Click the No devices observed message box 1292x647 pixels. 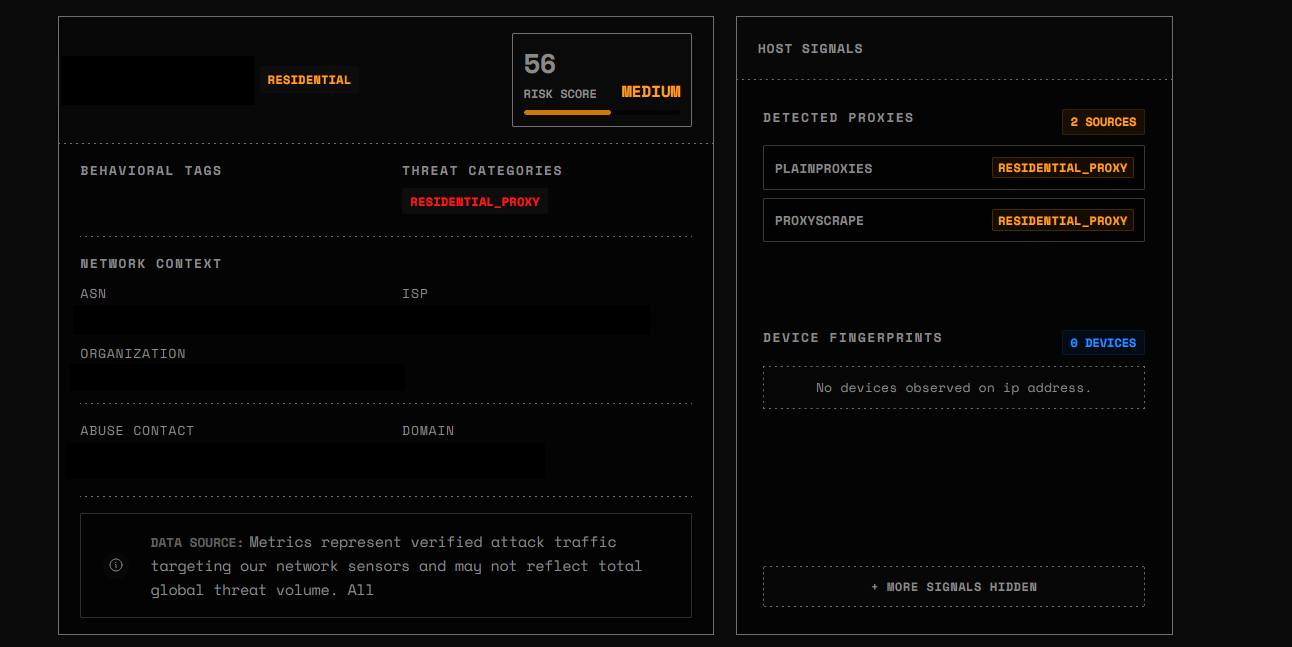click(953, 387)
